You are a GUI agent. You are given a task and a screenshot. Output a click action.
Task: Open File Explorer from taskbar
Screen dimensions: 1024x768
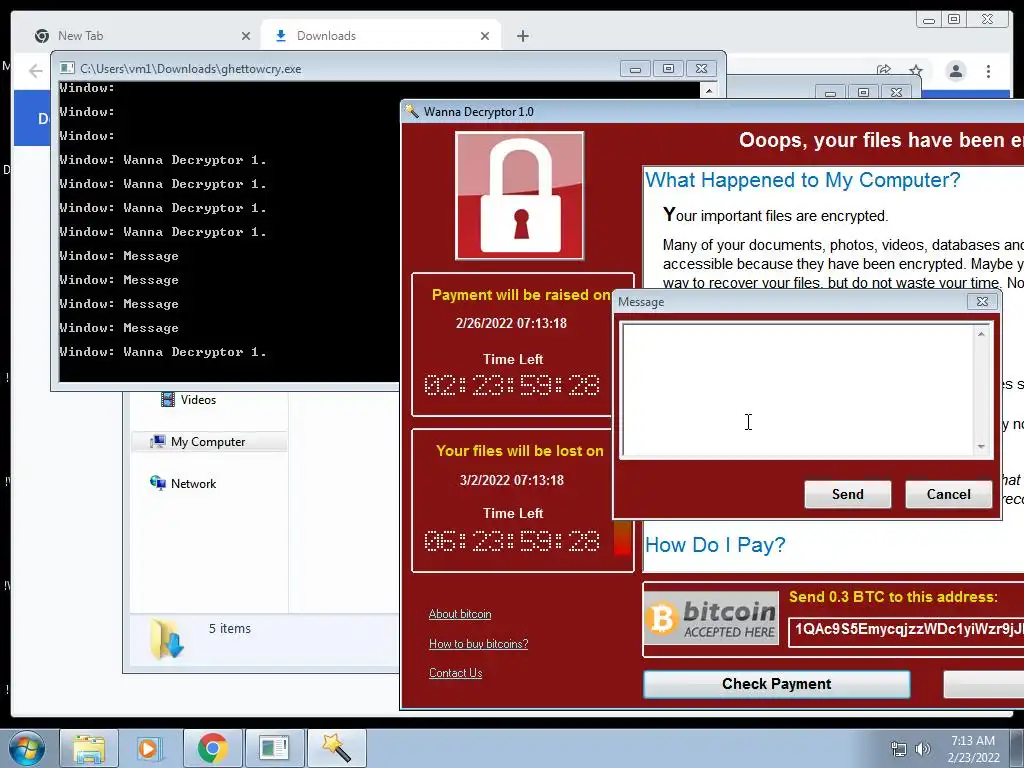(89, 748)
